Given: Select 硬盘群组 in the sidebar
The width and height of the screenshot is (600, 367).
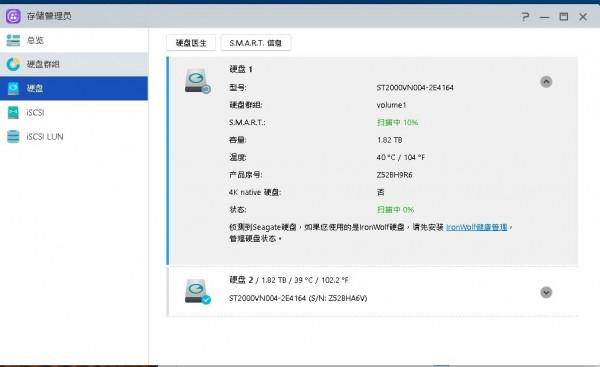Looking at the screenshot, I should (x=74, y=64).
